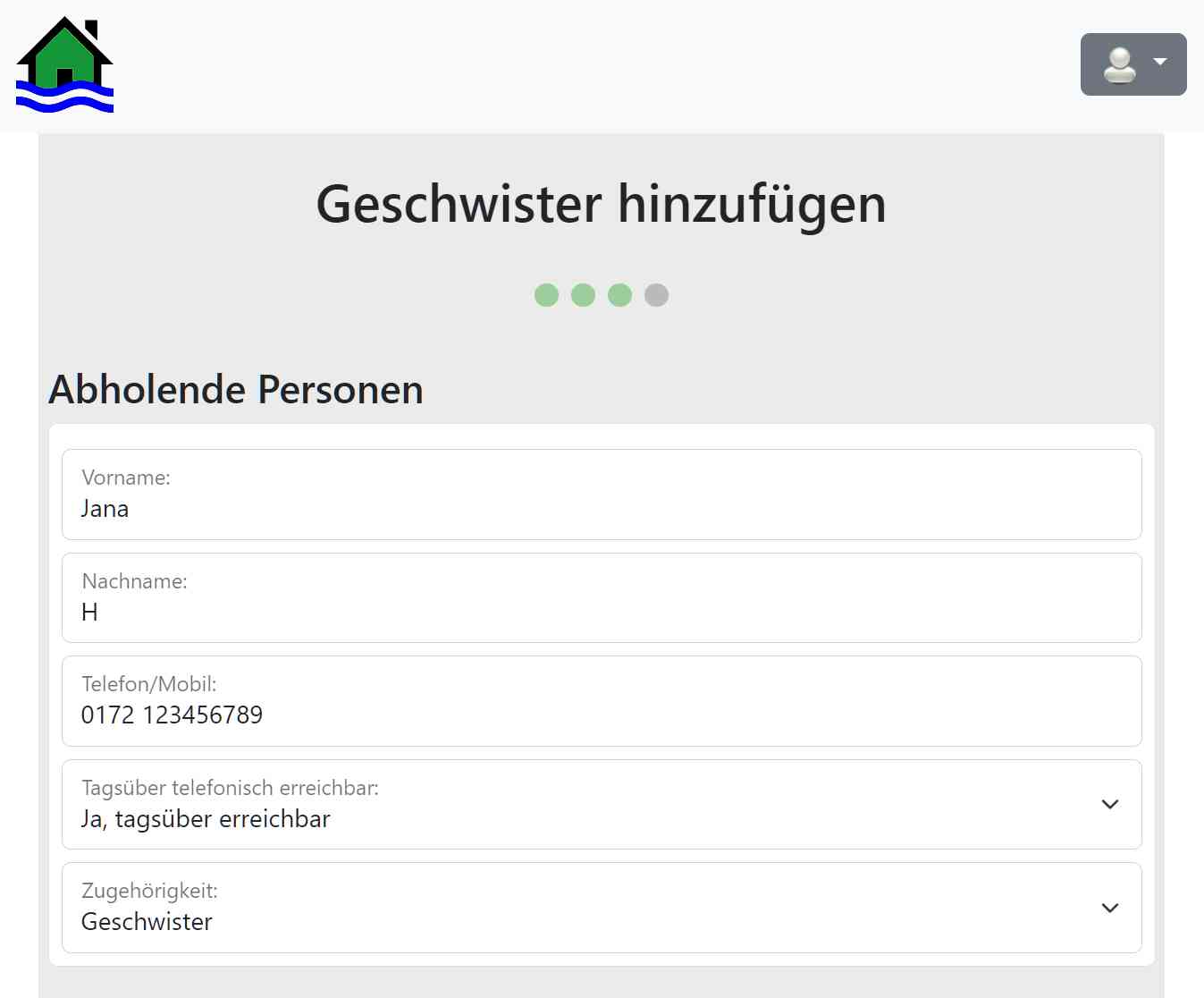This screenshot has width=1204, height=998.
Task: Open the Zugehörigkeit dropdown
Action: pos(1110,908)
